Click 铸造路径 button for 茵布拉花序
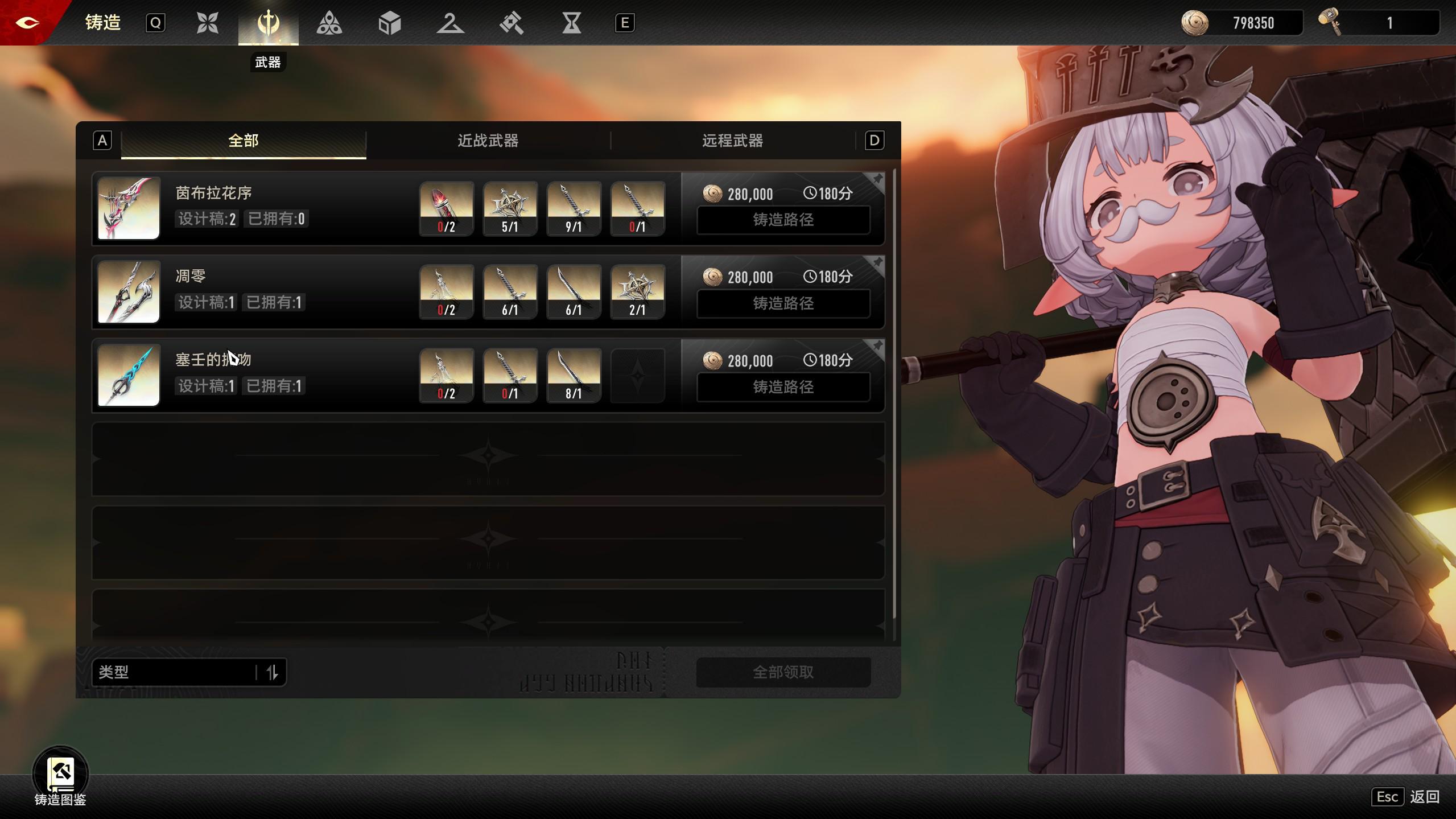 click(x=783, y=220)
